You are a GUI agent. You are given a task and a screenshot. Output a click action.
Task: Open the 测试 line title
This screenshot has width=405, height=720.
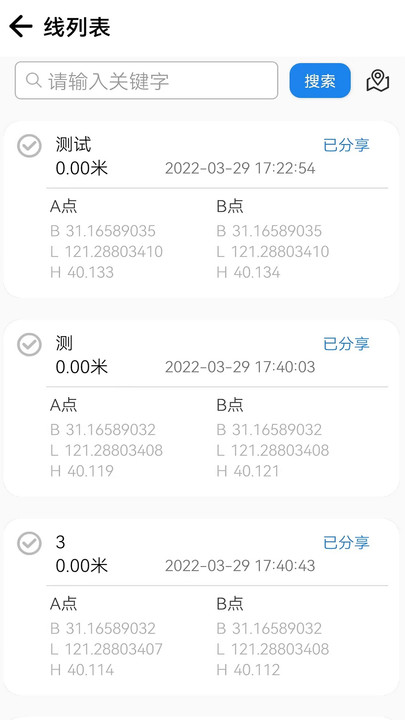(73, 145)
